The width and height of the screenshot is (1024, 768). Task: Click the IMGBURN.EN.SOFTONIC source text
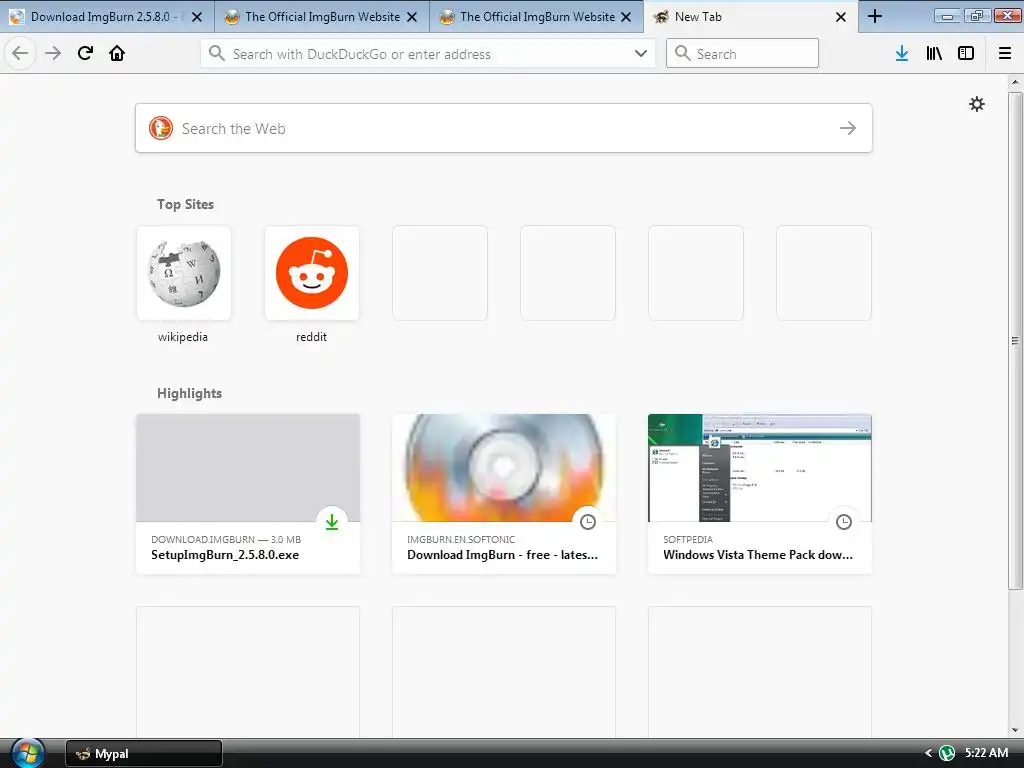pyautogui.click(x=461, y=539)
